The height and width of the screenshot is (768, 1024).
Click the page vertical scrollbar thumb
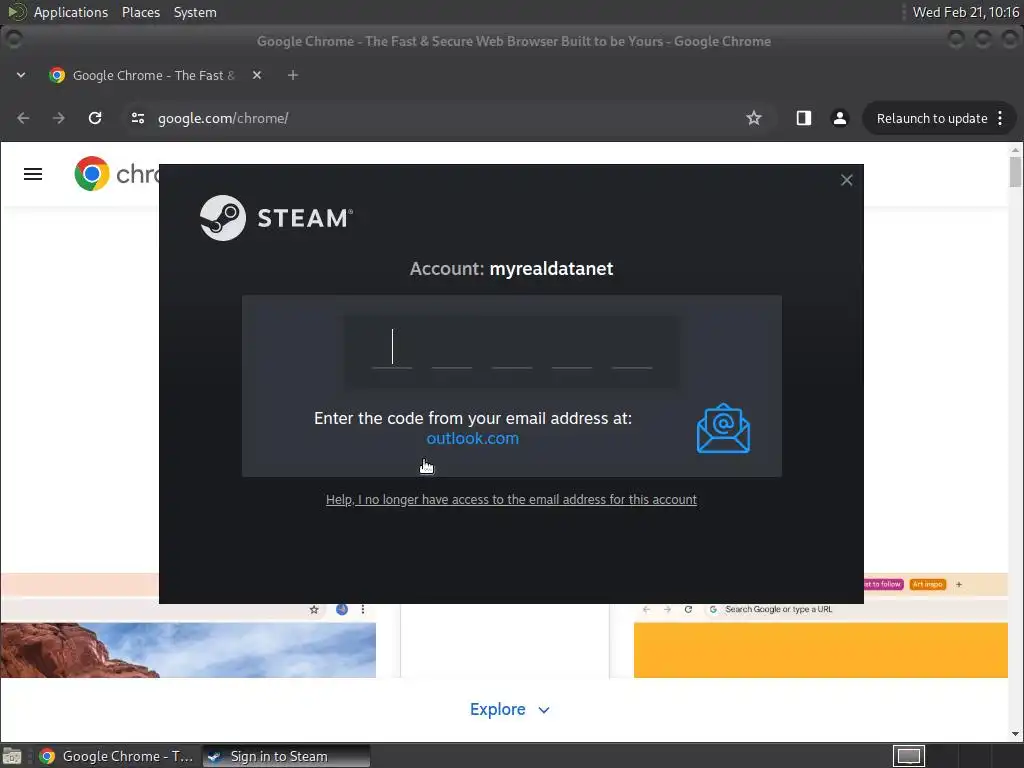[1015, 172]
